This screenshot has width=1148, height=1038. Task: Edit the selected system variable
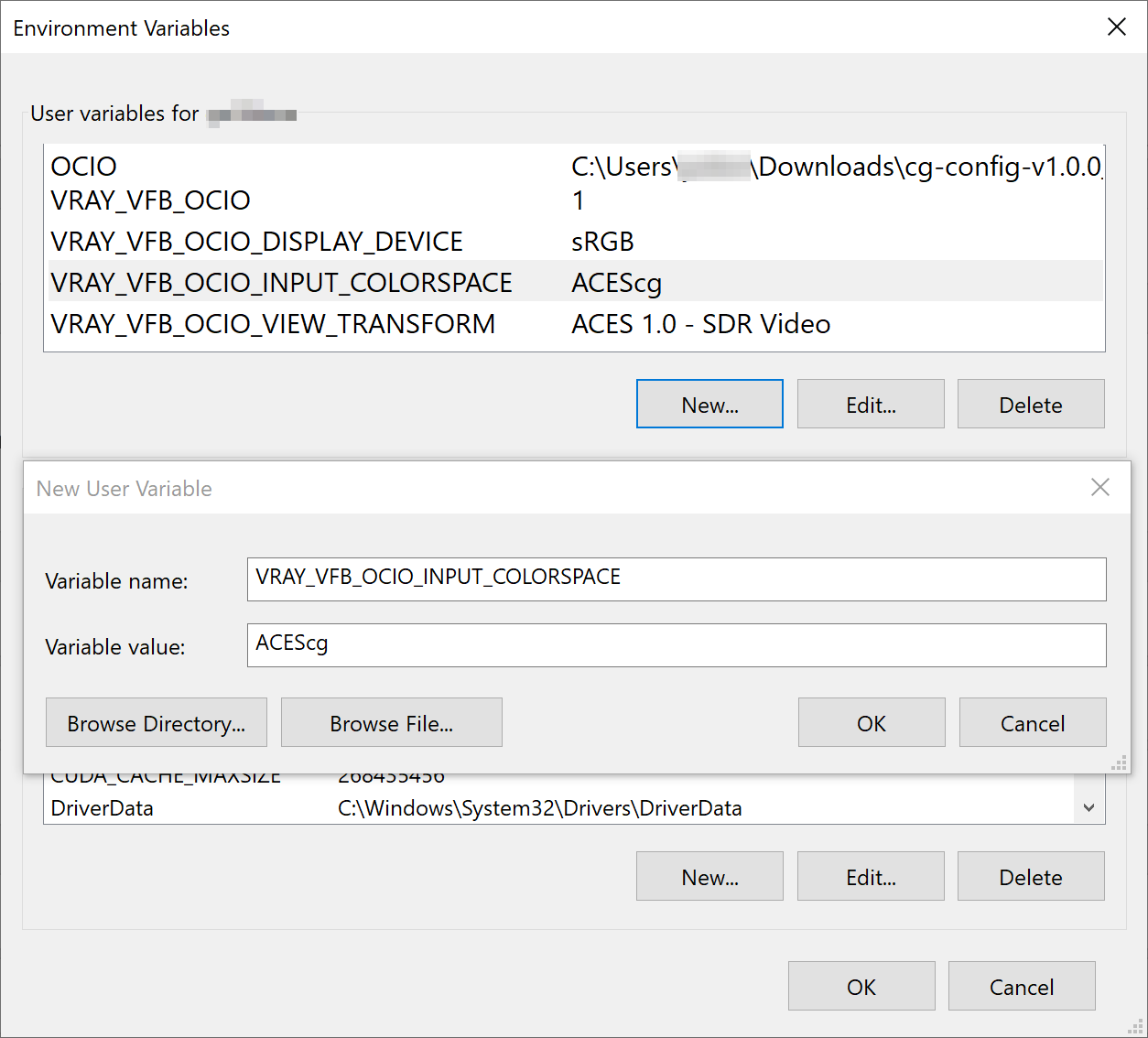click(871, 876)
